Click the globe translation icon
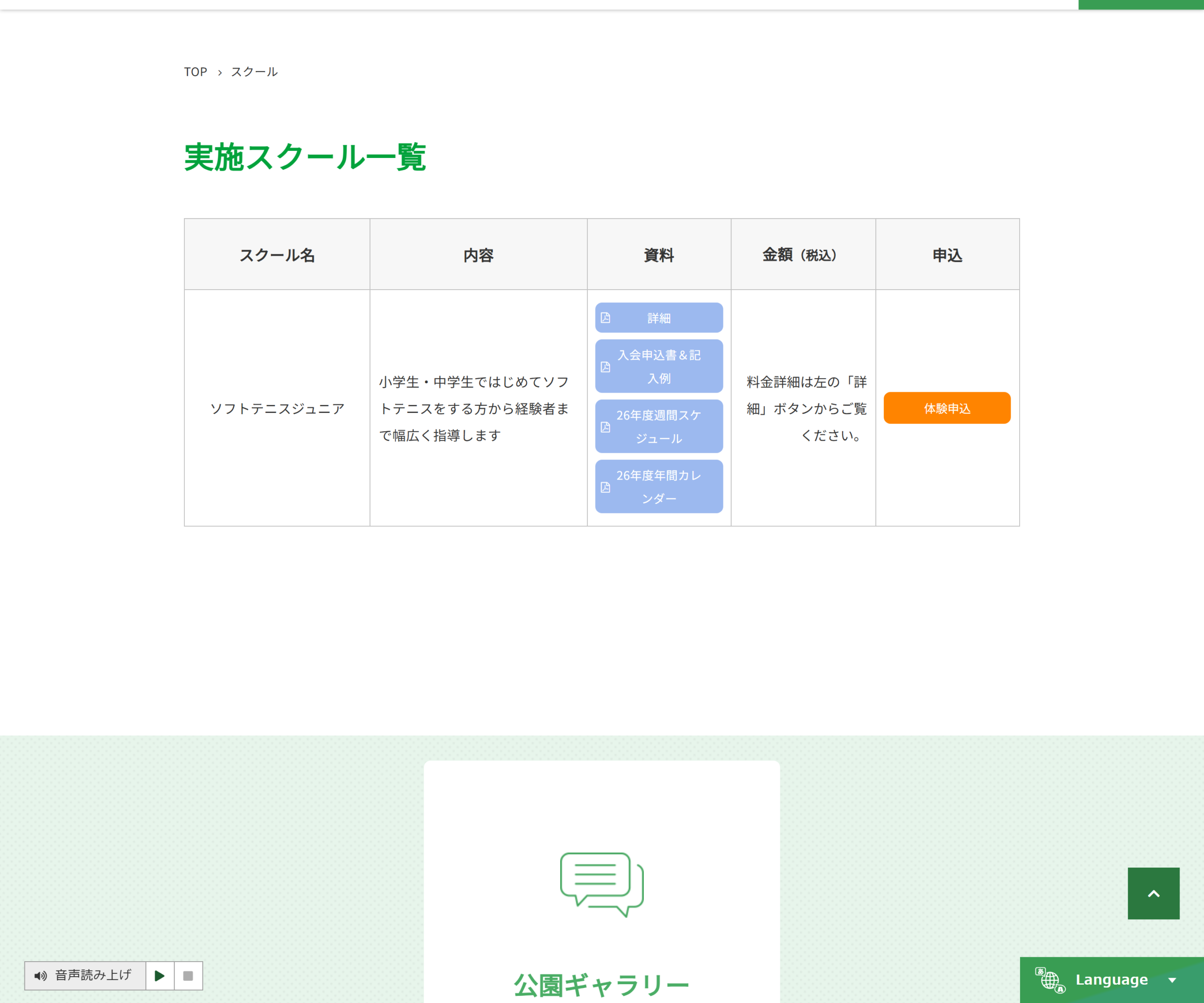This screenshot has height=1003, width=1204. [1050, 980]
